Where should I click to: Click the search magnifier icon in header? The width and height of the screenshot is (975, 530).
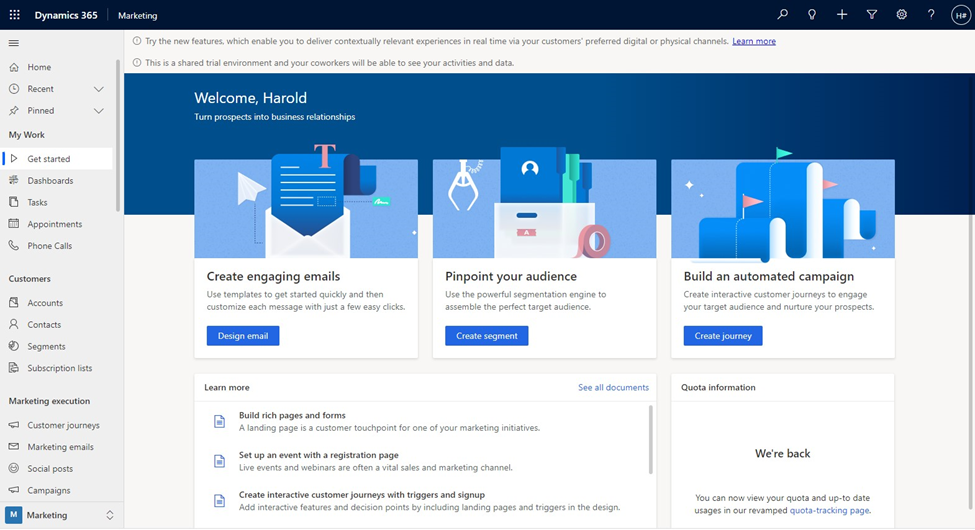(x=782, y=15)
